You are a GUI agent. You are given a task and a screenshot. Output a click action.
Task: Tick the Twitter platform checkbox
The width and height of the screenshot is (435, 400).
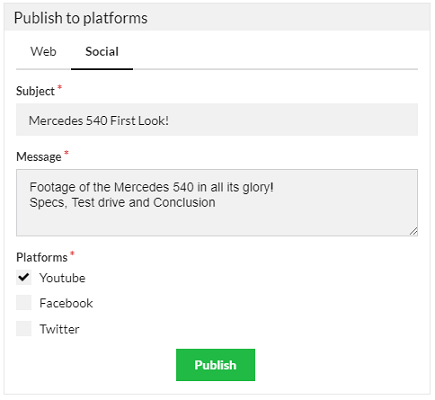point(24,329)
